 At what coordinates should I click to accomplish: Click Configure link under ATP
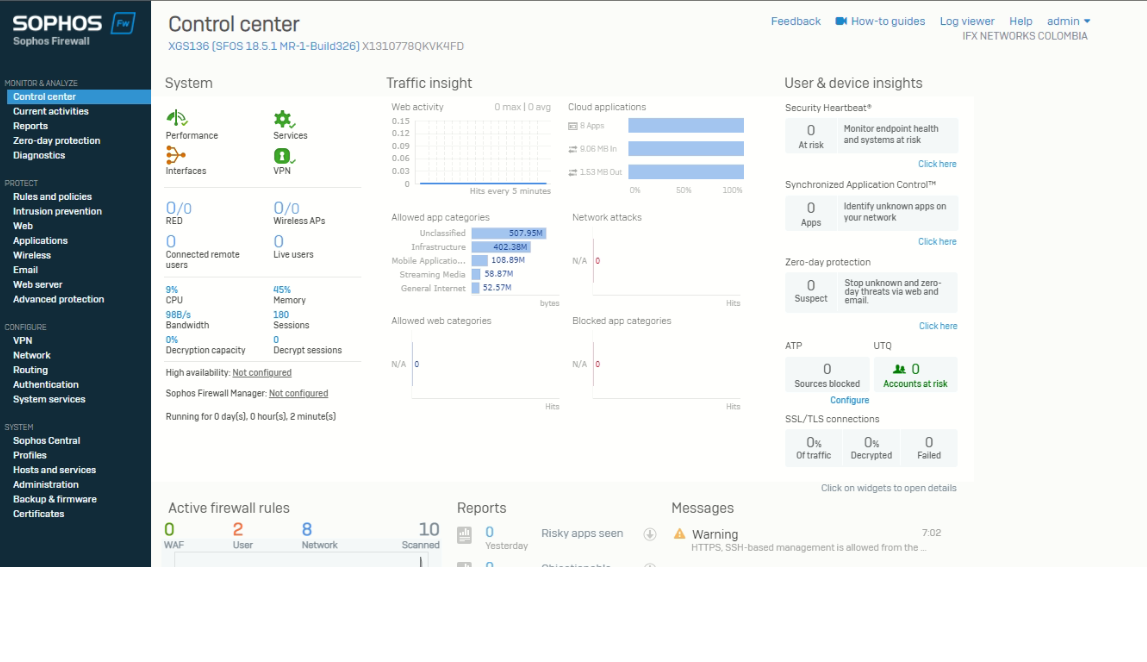tap(849, 400)
